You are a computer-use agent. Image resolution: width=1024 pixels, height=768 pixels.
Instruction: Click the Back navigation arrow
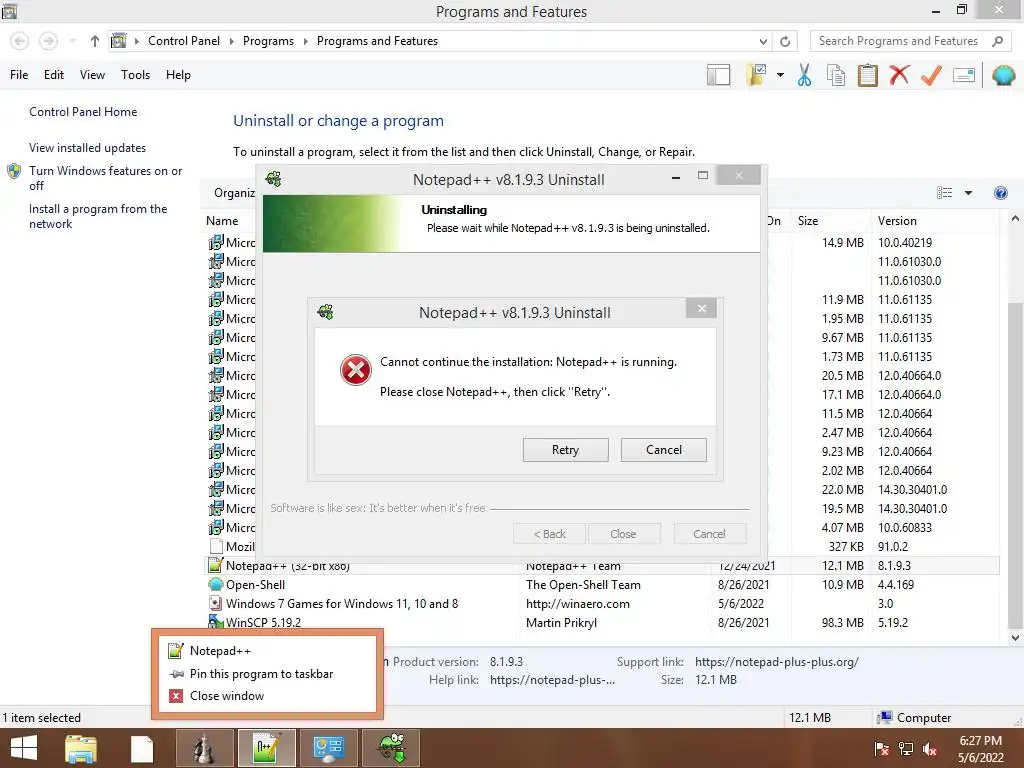point(20,41)
